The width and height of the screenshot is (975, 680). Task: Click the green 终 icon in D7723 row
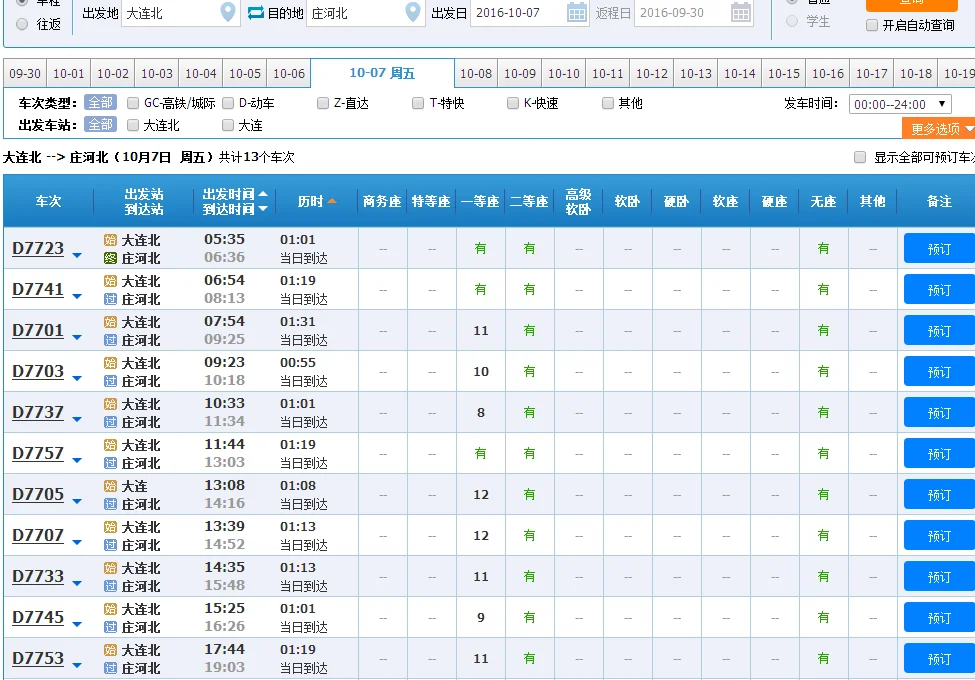110,257
